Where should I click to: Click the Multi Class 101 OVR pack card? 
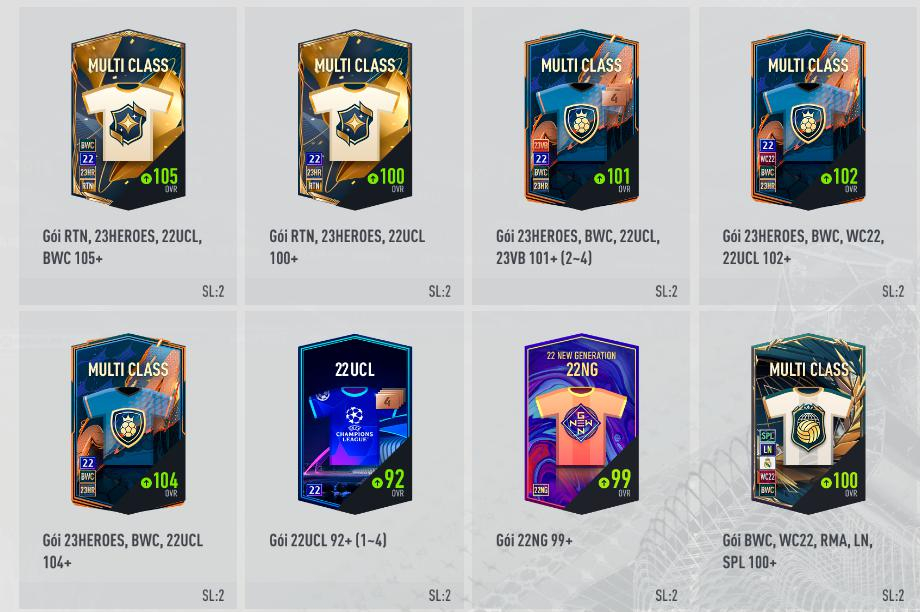point(581,120)
